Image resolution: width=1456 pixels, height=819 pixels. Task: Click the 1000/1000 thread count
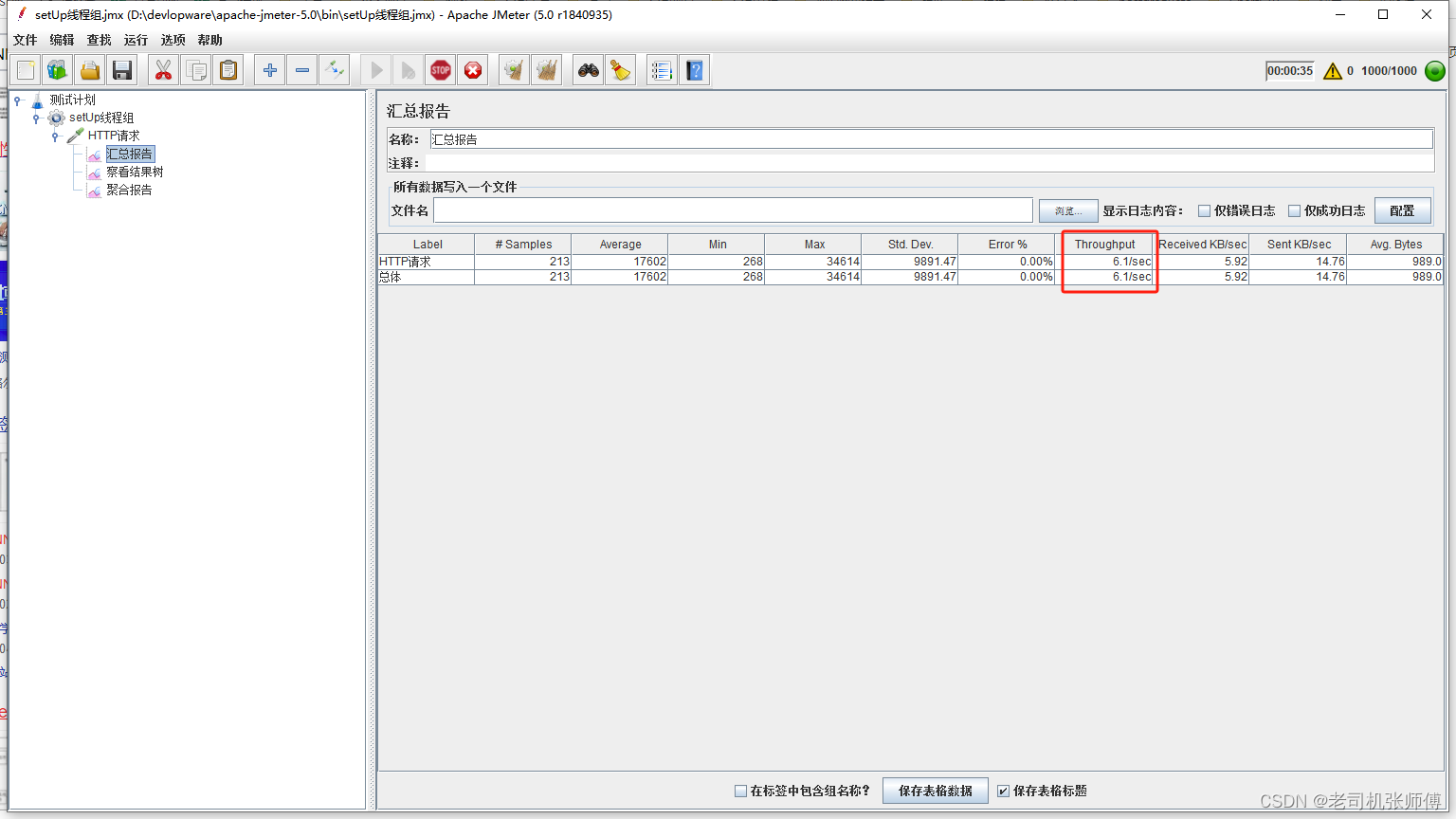pos(1389,71)
